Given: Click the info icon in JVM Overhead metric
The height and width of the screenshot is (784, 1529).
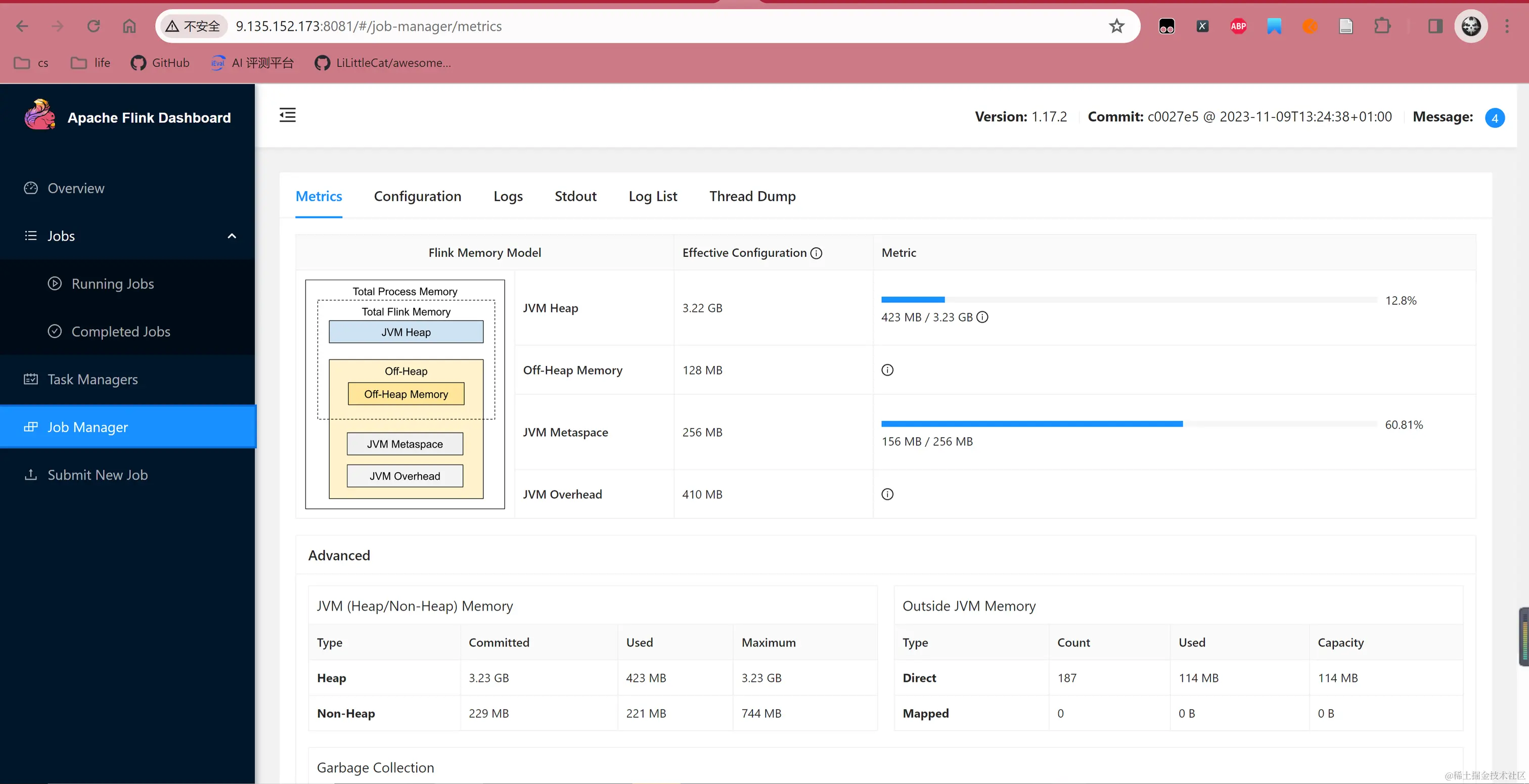Looking at the screenshot, I should (887, 494).
